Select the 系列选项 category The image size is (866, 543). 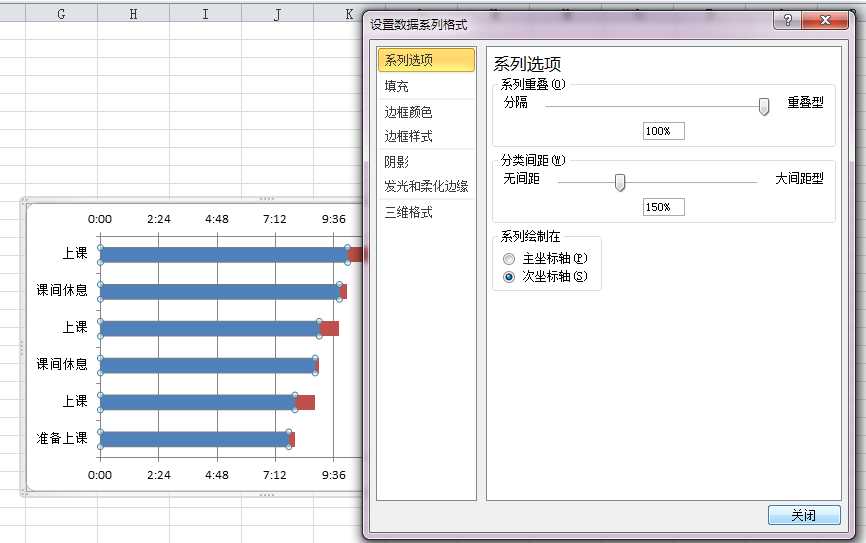pyautogui.click(x=426, y=60)
